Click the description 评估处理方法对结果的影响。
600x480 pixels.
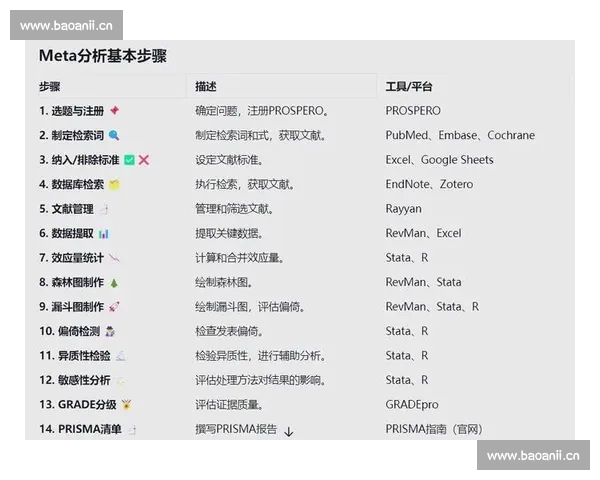261,380
